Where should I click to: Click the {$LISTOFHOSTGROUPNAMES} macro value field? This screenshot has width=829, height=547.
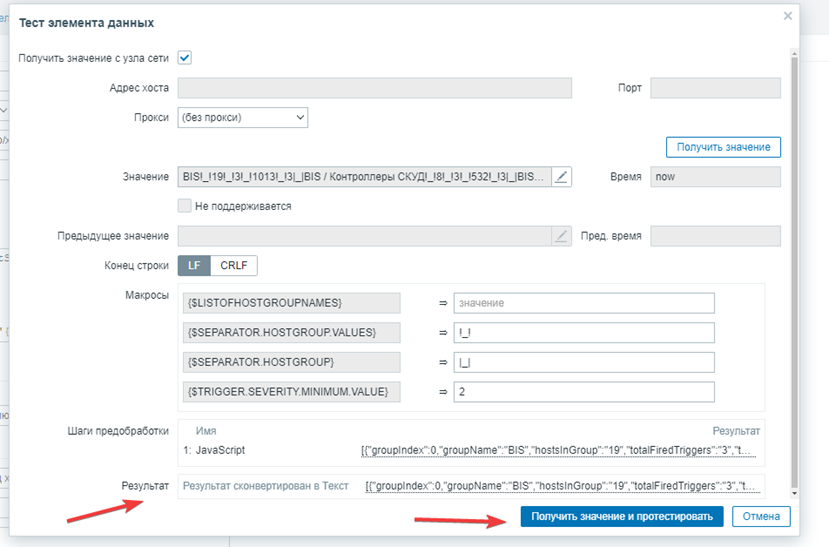tap(583, 303)
